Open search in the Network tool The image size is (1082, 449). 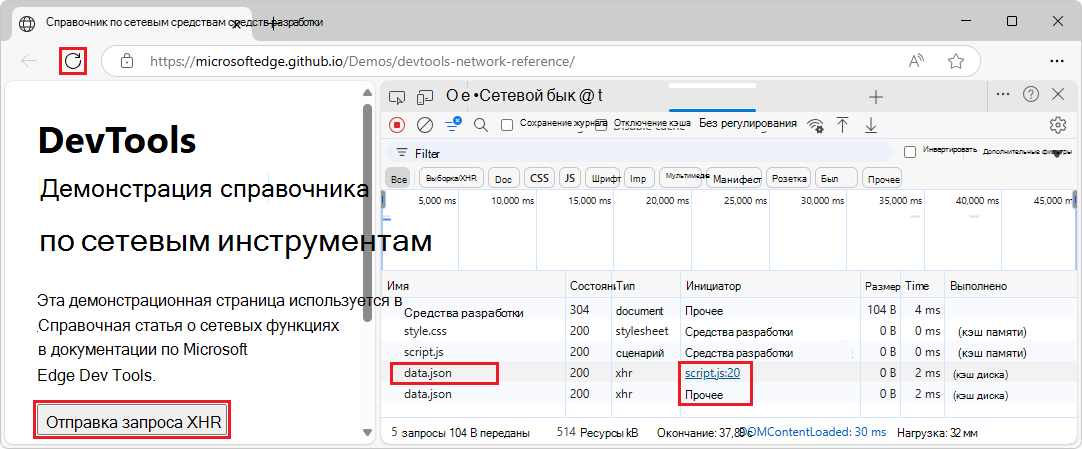click(x=481, y=125)
